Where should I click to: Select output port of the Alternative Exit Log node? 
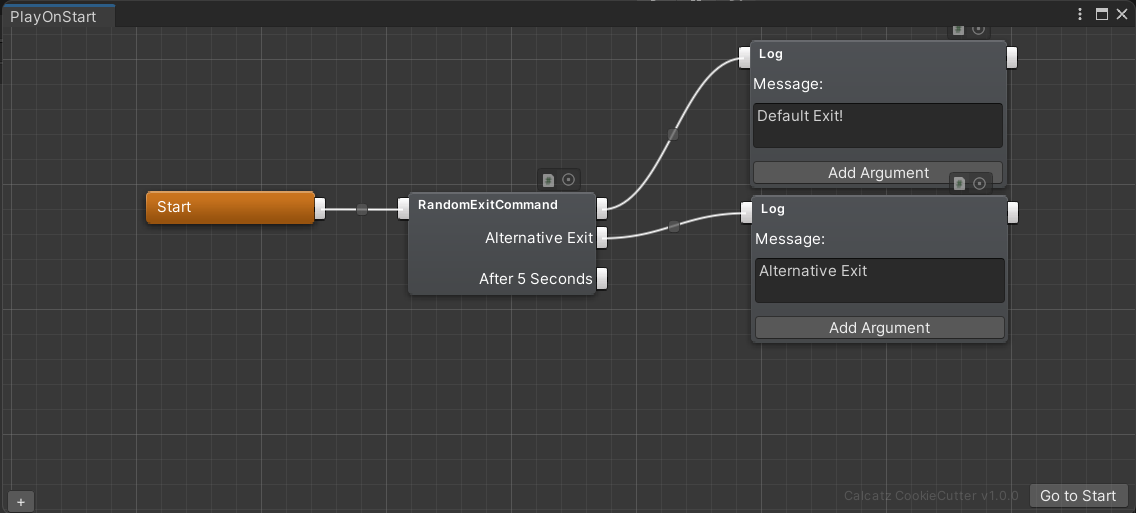[x=1013, y=212]
